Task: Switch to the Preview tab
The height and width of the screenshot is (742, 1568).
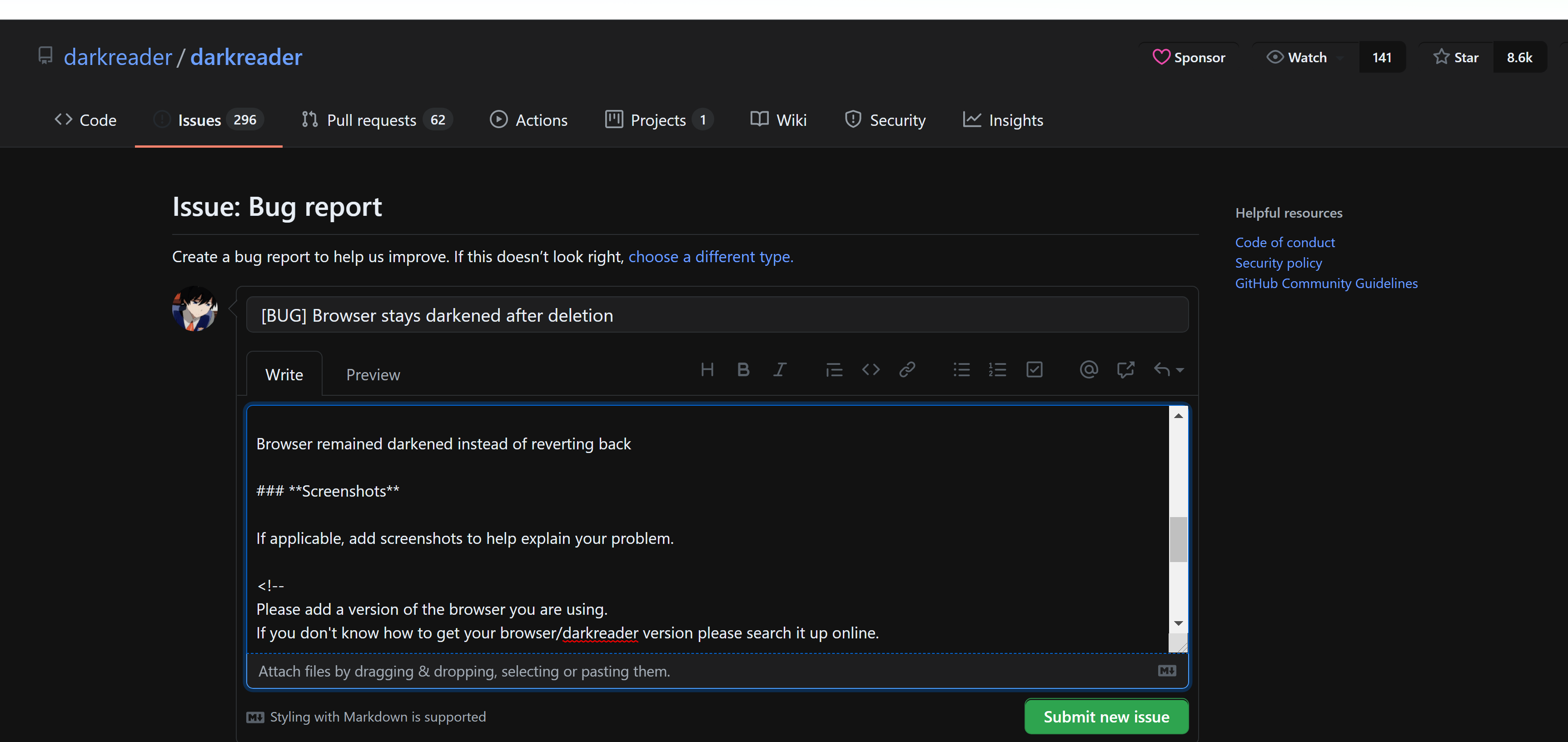Action: click(373, 374)
